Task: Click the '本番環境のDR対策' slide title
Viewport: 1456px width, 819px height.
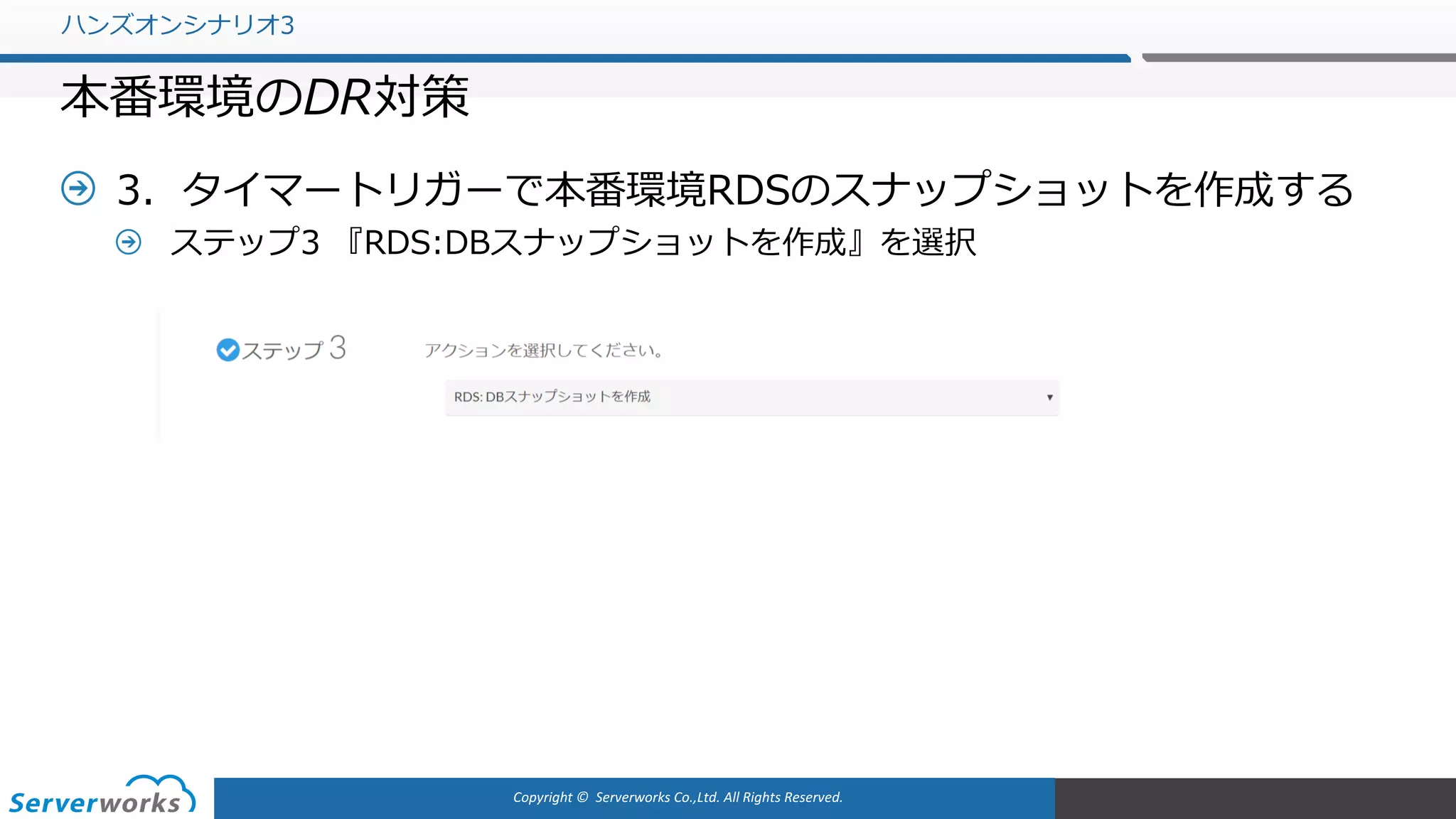Action: (x=264, y=97)
